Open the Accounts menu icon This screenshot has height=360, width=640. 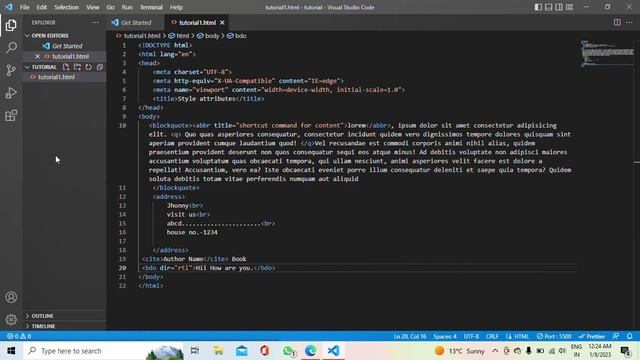point(11,297)
